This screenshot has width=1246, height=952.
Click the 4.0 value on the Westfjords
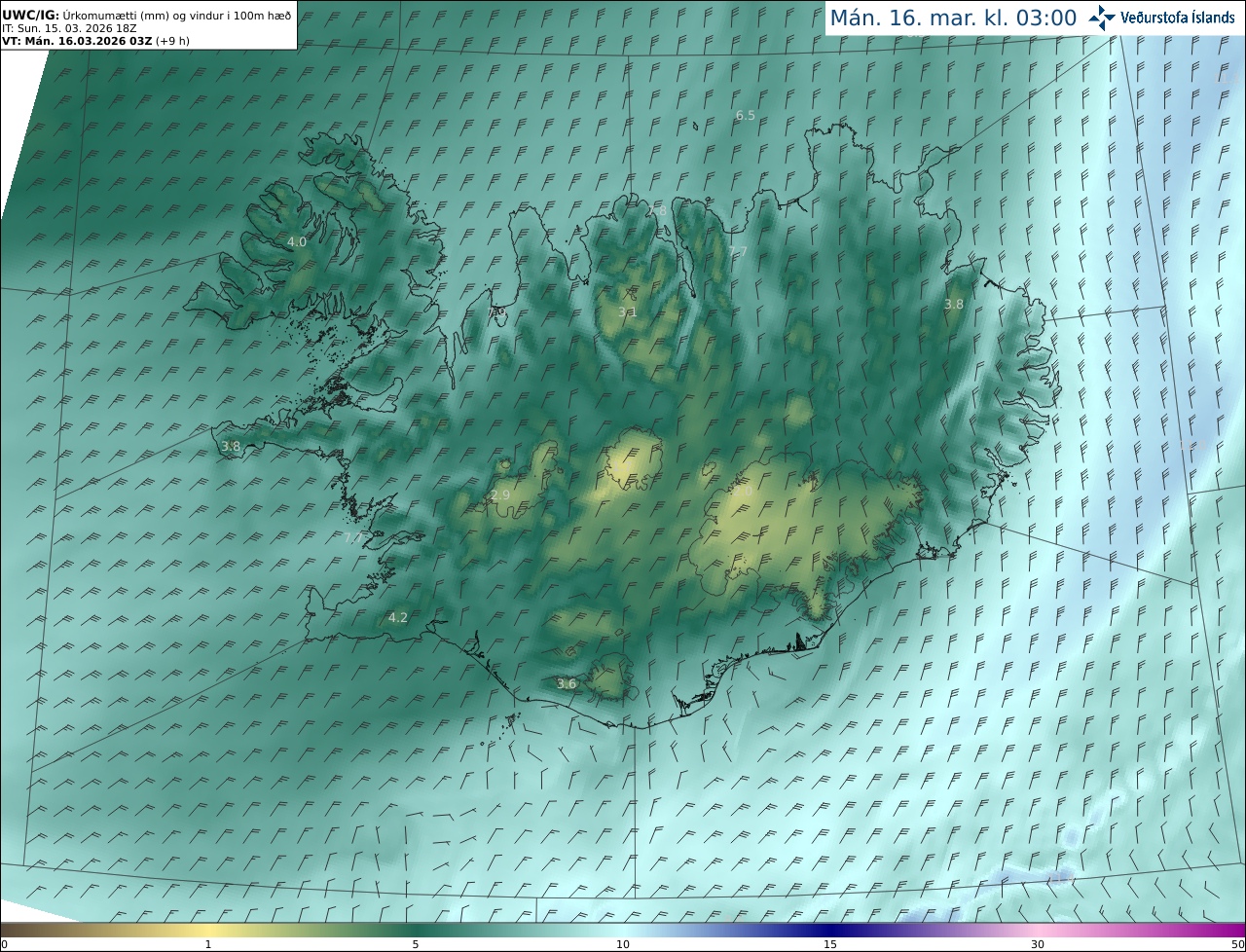(x=297, y=241)
